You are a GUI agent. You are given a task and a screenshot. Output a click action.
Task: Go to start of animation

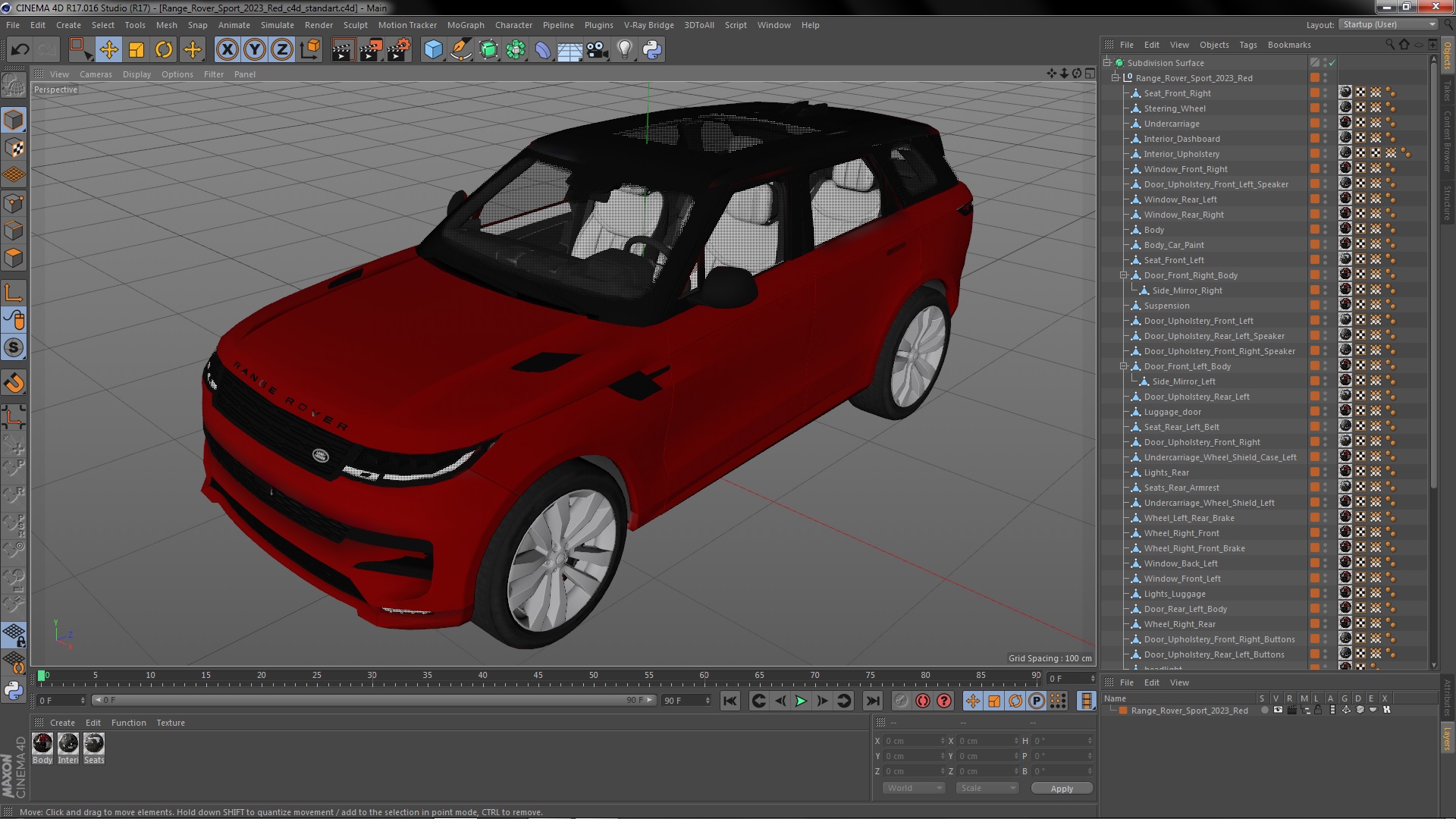730,701
